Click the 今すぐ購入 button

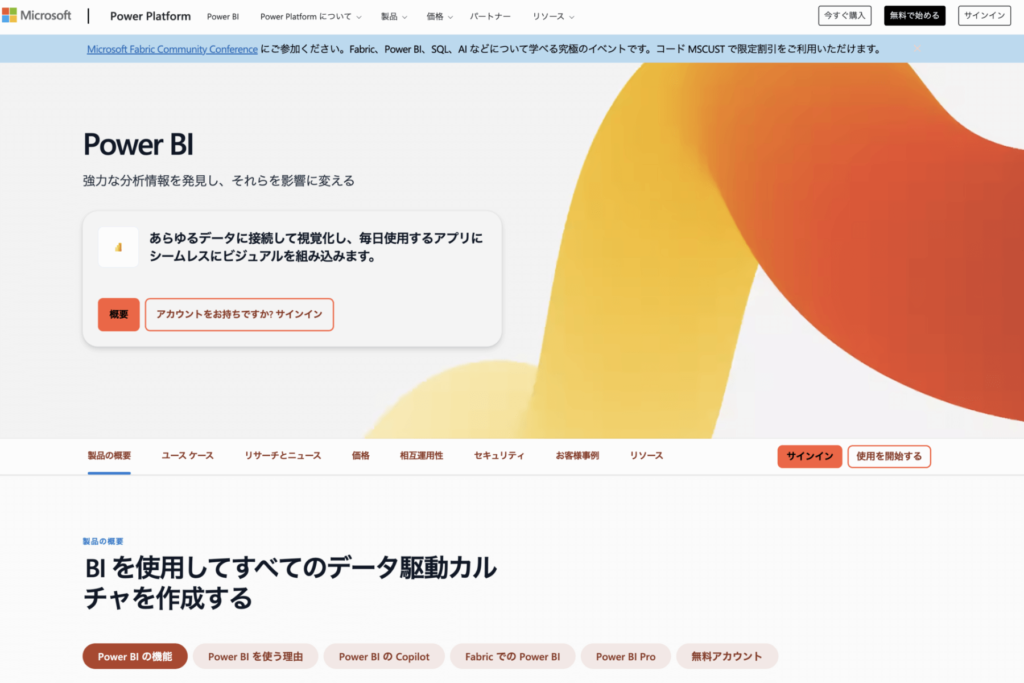point(844,16)
